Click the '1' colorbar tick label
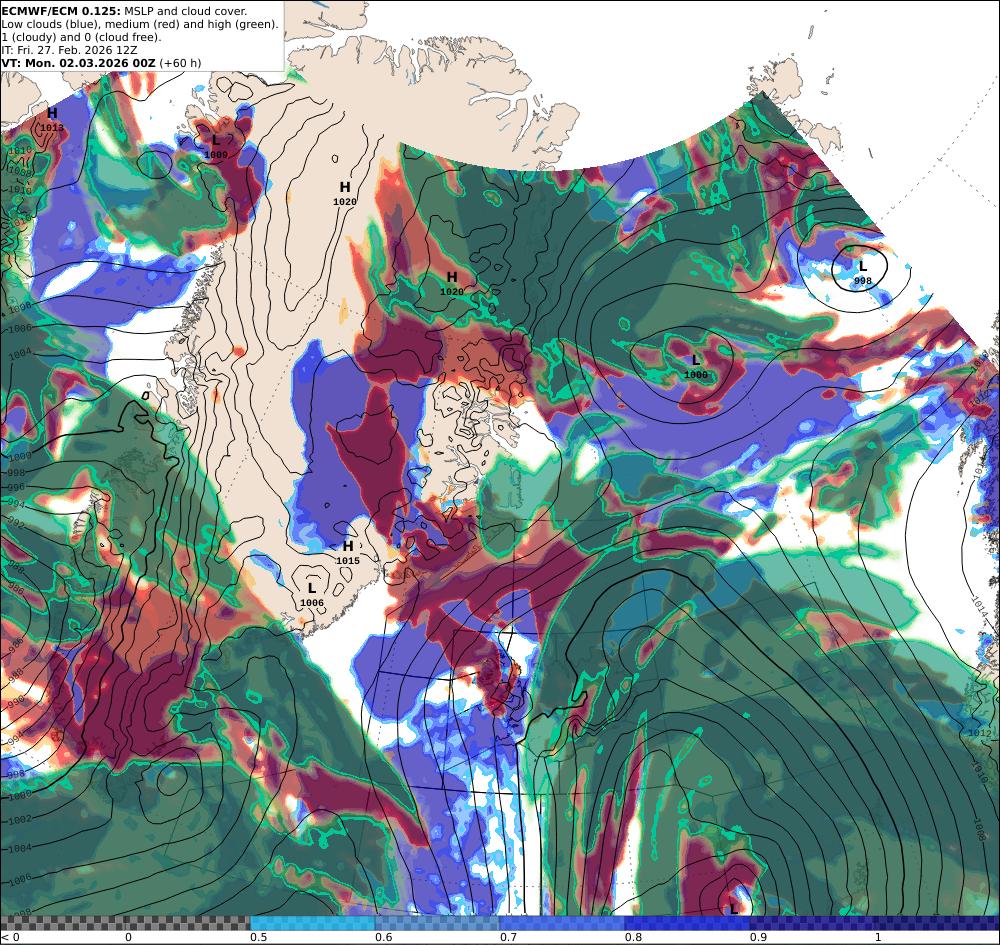1000x945 pixels. pos(878,937)
